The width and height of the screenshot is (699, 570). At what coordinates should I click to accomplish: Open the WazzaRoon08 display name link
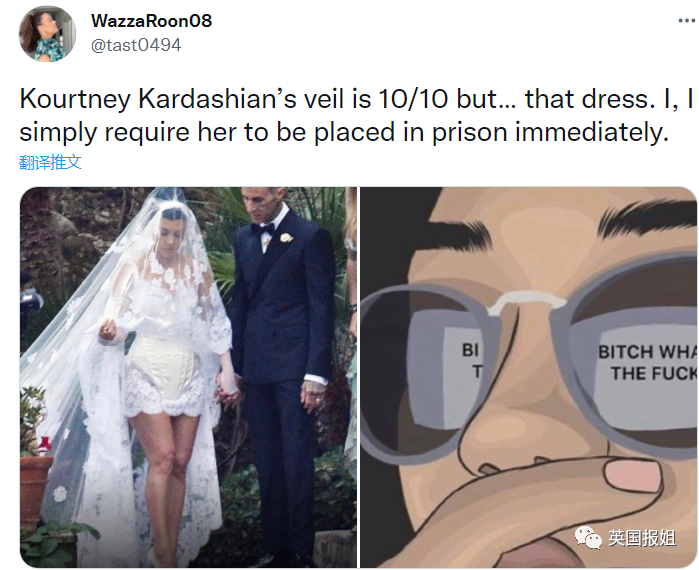pyautogui.click(x=152, y=21)
